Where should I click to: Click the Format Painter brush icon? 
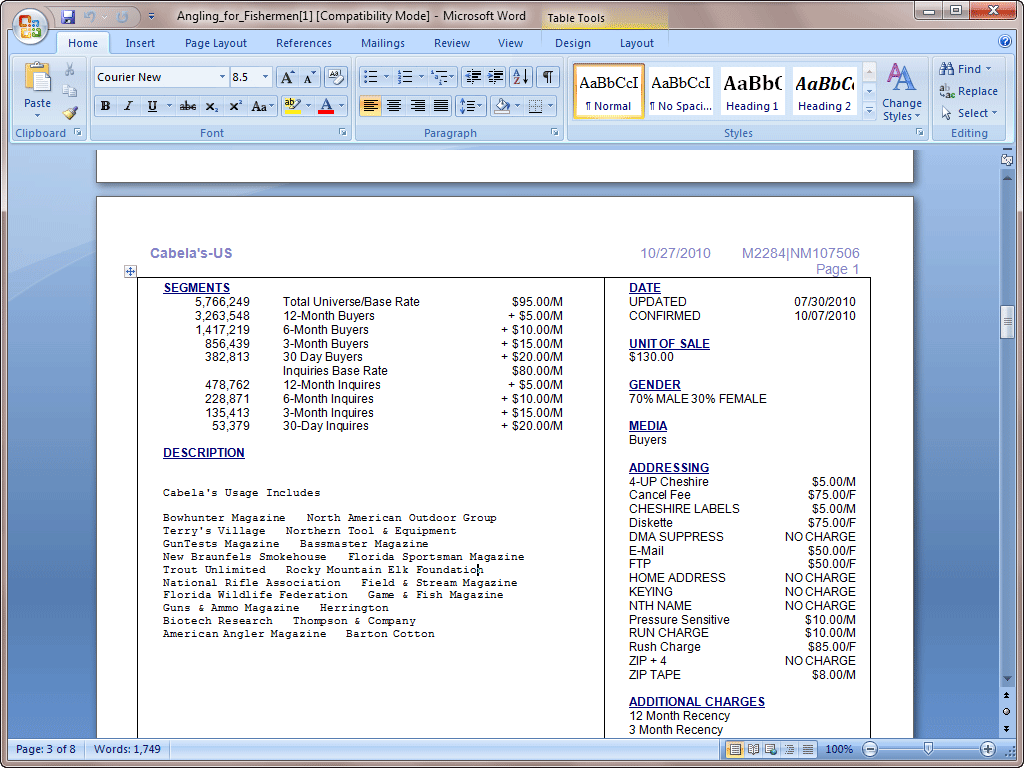70,113
